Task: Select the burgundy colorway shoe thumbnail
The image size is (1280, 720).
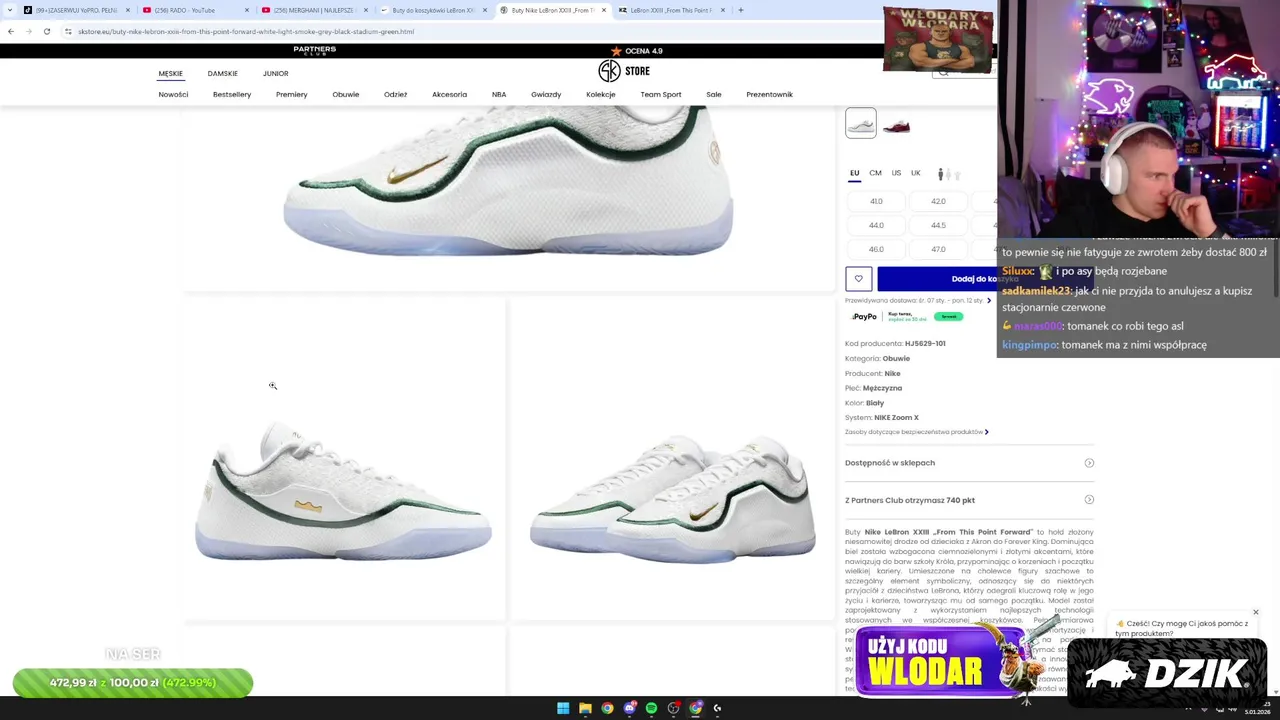Action: pos(897,126)
